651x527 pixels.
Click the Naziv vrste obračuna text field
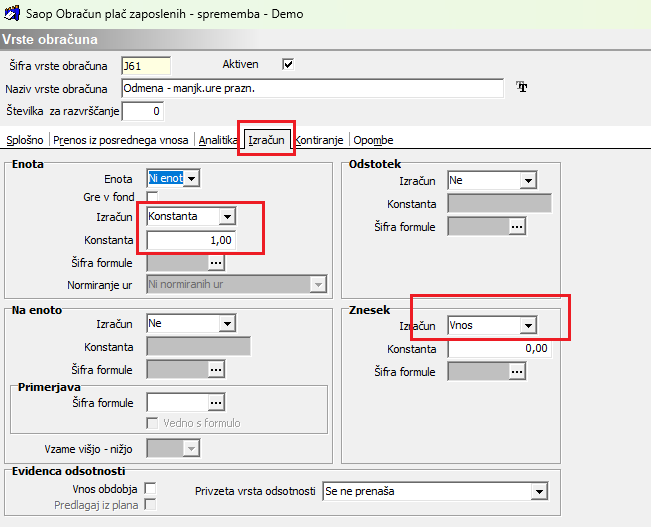tap(313, 88)
